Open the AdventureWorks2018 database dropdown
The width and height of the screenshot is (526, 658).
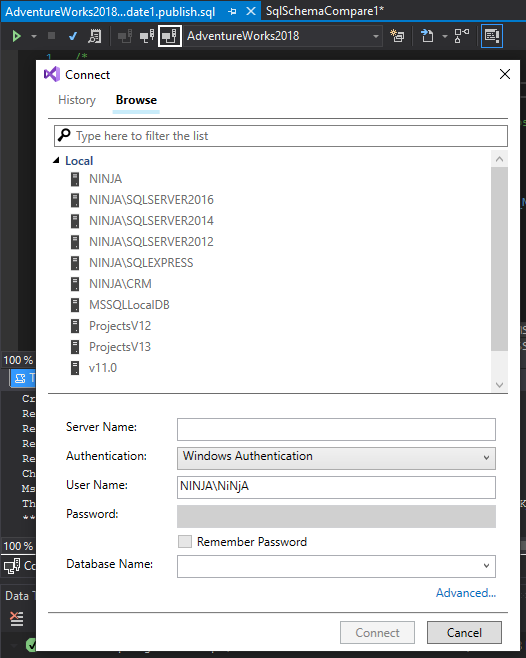click(x=376, y=37)
